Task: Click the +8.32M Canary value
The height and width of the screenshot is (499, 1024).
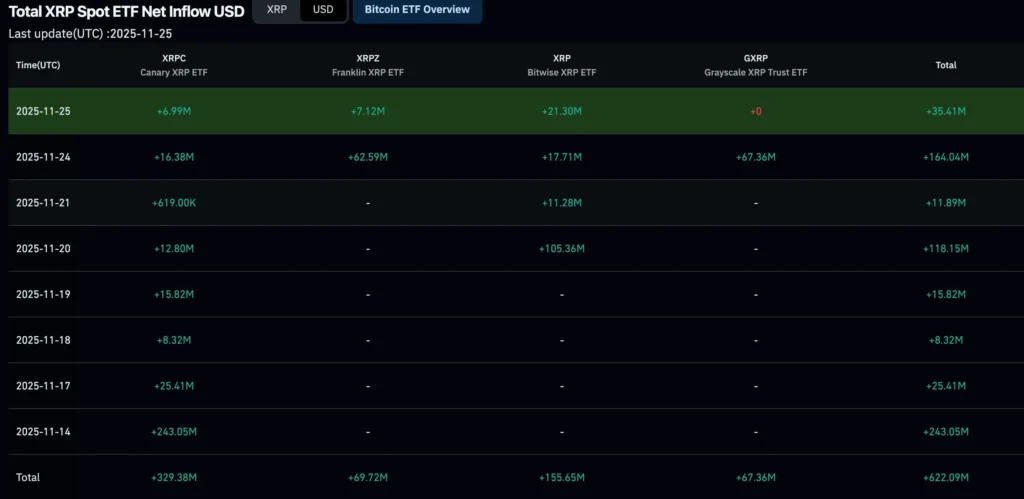Action: (174, 340)
